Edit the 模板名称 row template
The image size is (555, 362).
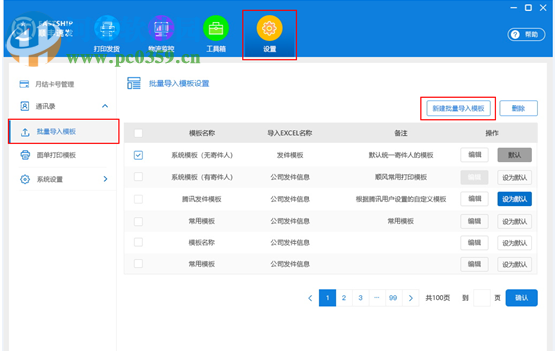point(474,243)
